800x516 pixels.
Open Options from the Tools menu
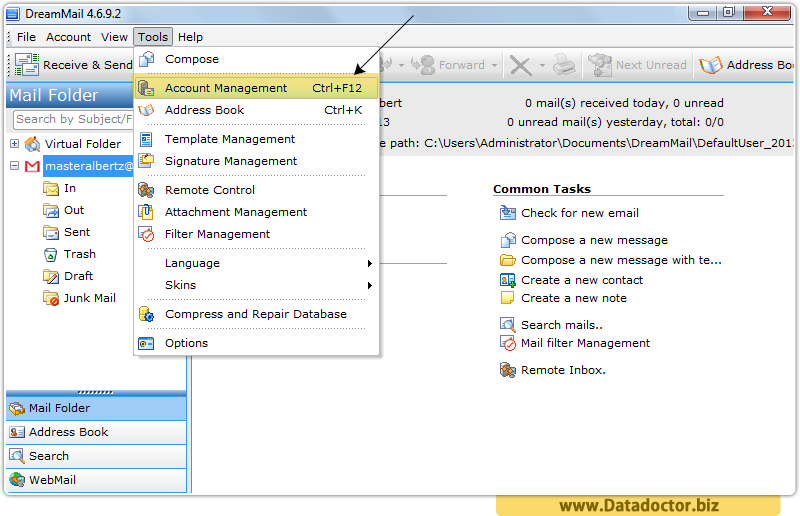257,343
